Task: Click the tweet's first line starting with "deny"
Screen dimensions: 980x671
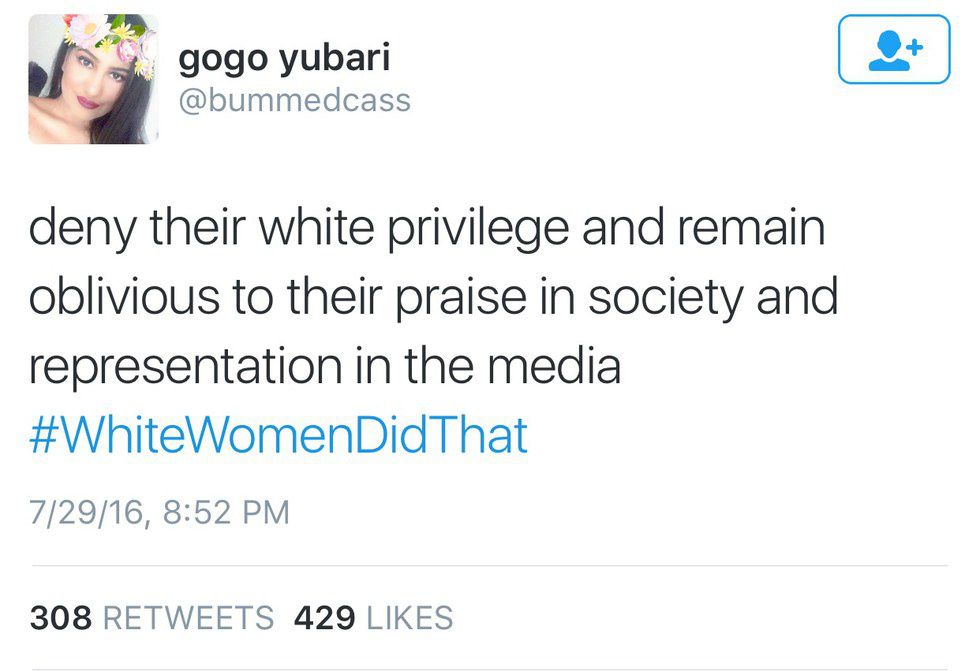Action: (x=426, y=229)
